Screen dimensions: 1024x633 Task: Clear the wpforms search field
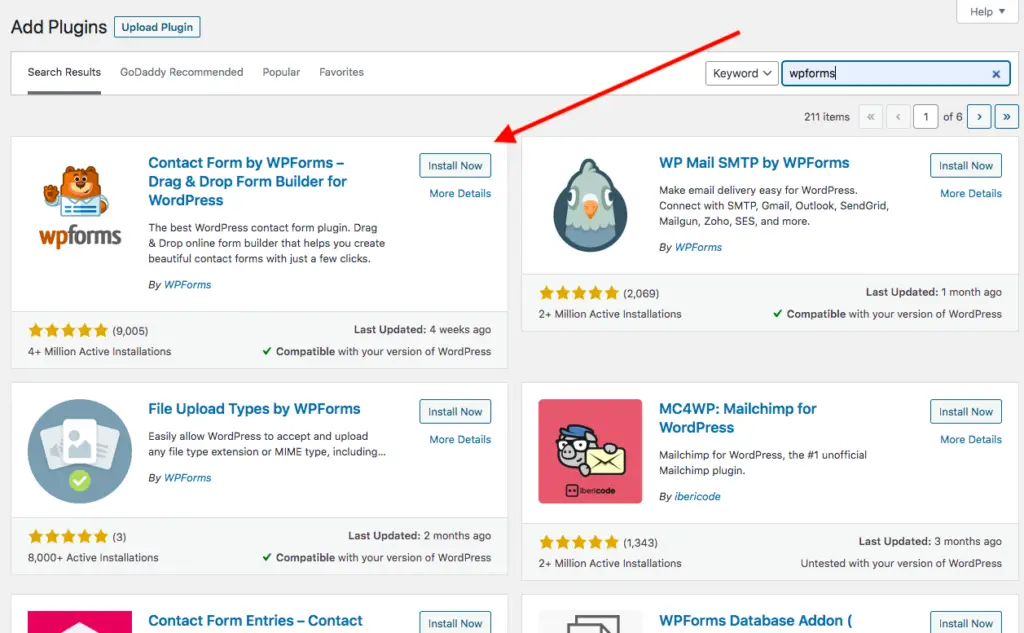[996, 74]
